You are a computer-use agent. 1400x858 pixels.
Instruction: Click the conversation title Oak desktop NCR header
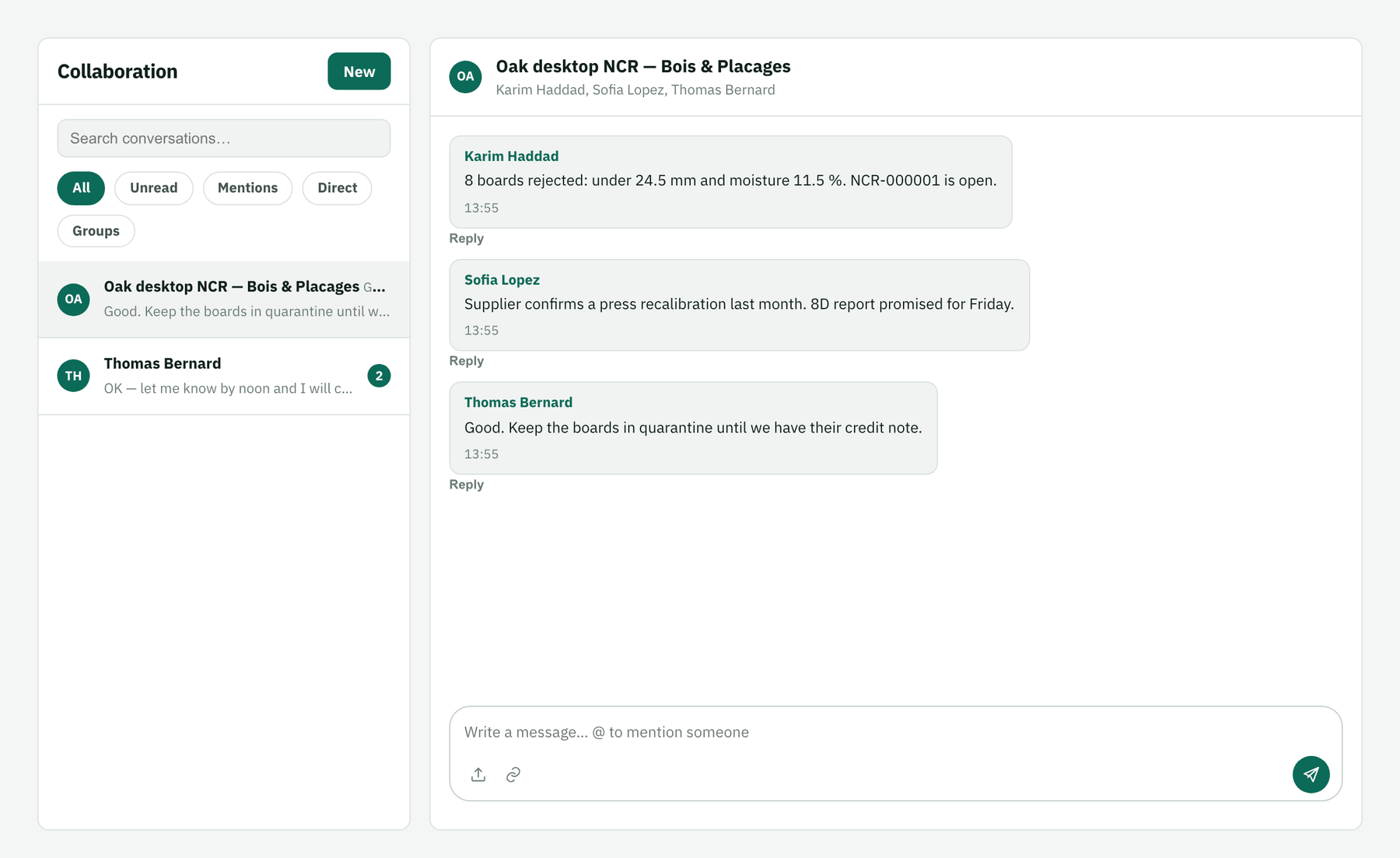643,67
